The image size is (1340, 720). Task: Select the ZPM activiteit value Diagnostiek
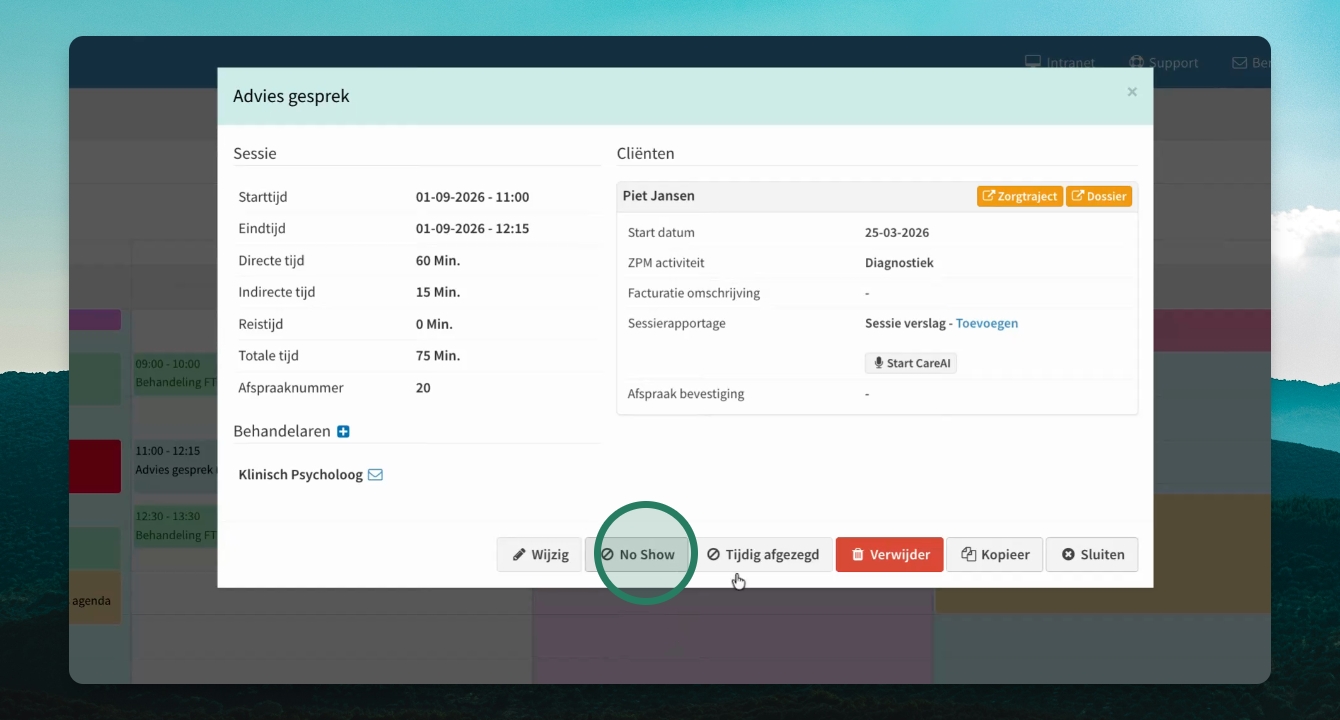click(x=899, y=263)
